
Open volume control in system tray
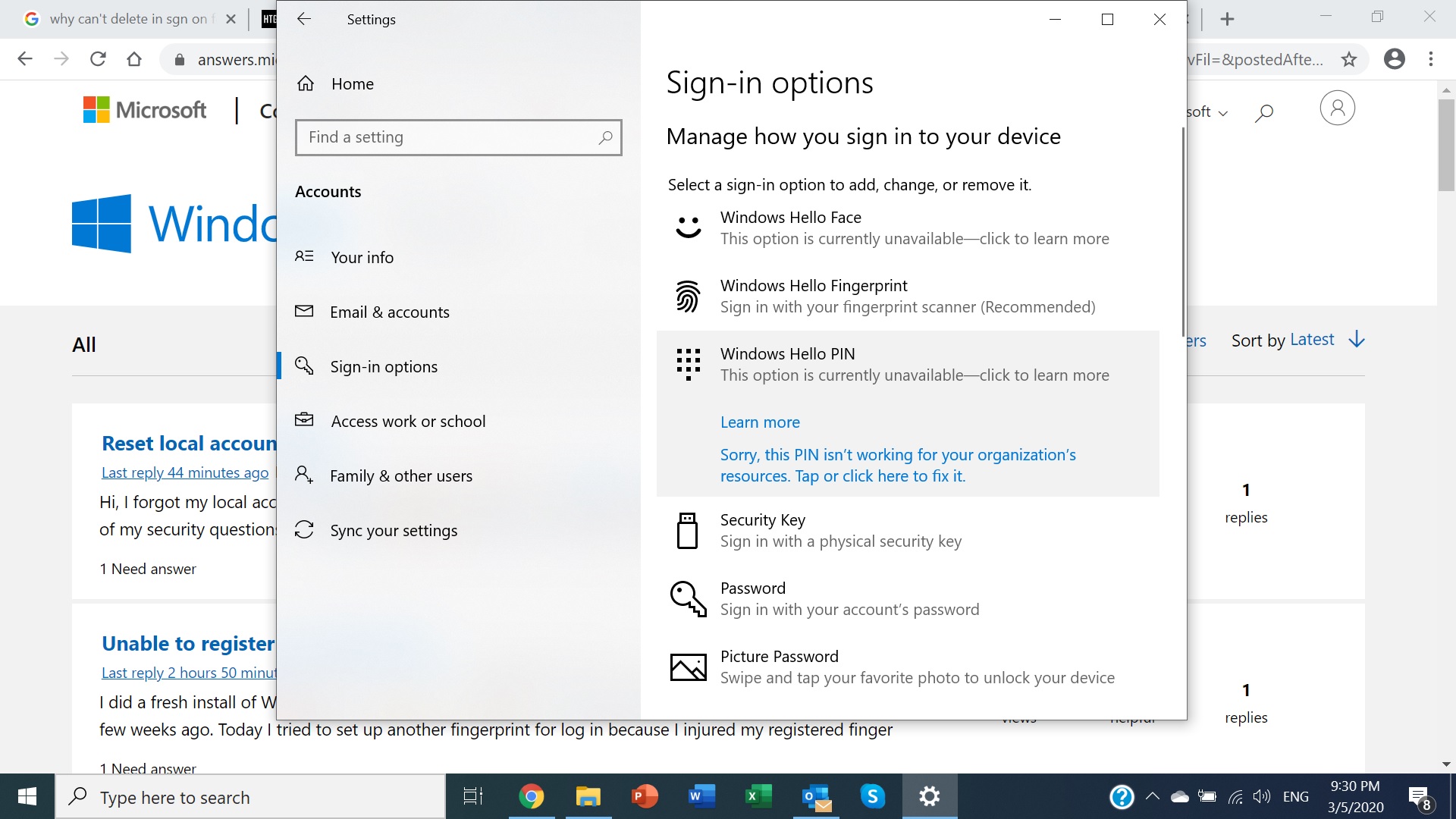click(x=1261, y=796)
